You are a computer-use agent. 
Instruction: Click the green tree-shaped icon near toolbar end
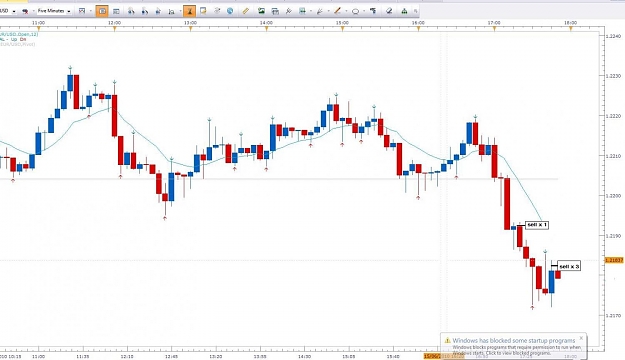coord(404,11)
